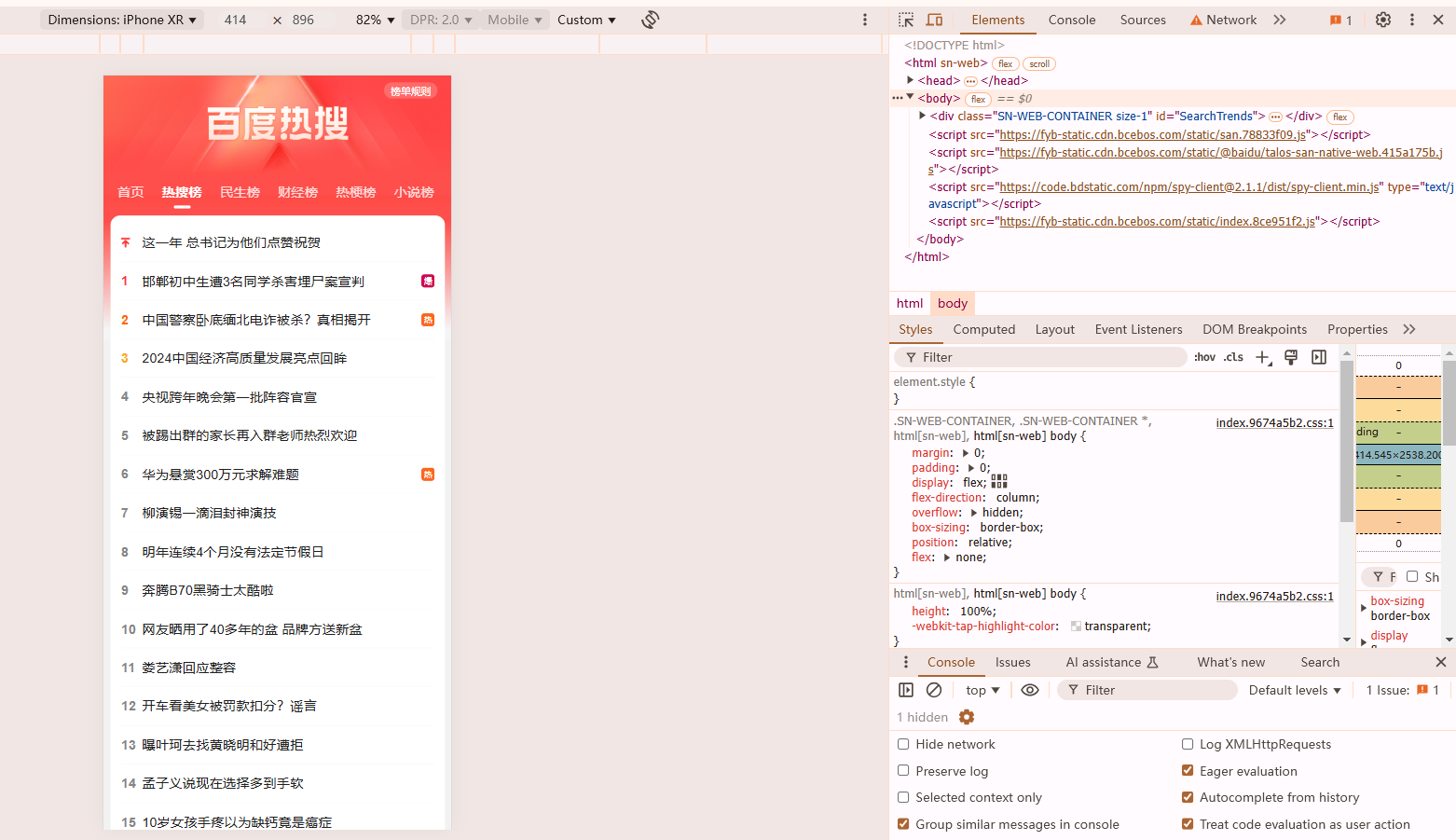Open top context dropdown in console

coord(982,690)
